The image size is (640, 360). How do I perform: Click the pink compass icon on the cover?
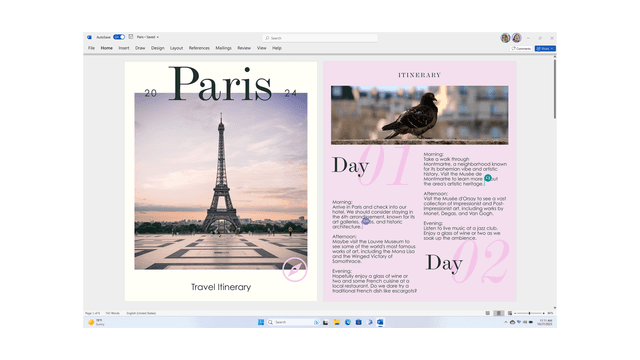pos(295,270)
